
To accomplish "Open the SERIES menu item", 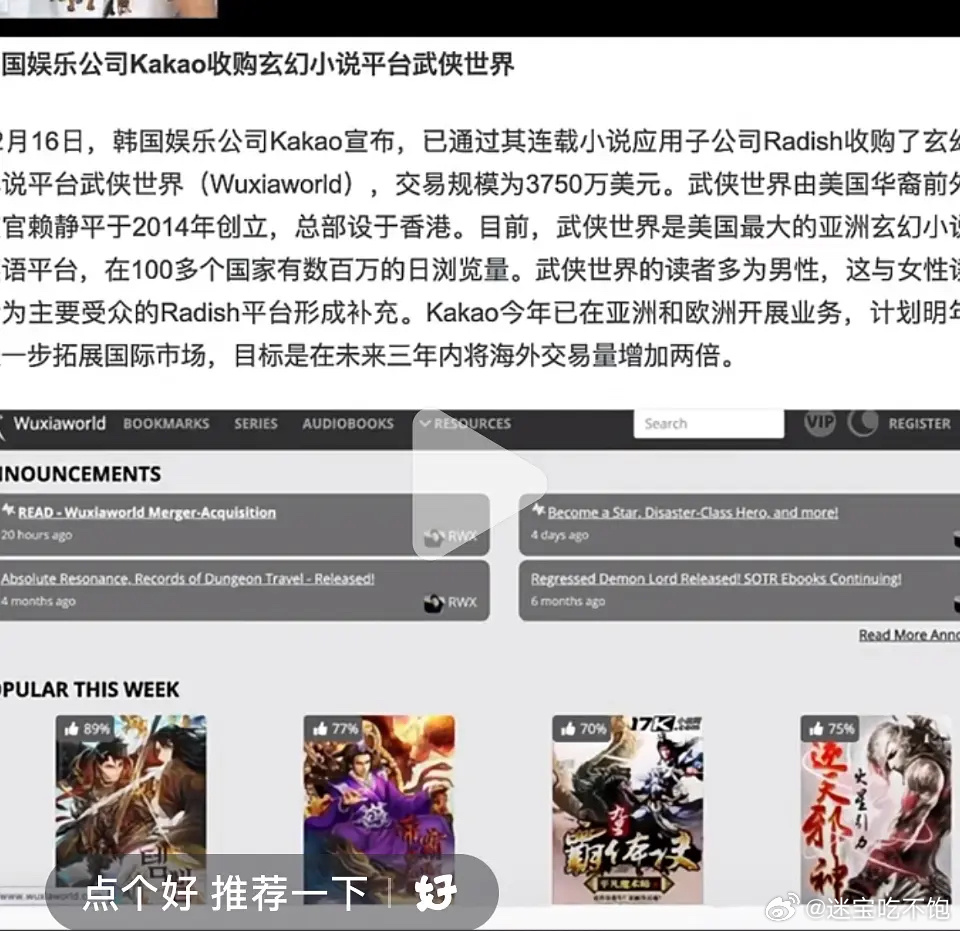I will 256,424.
